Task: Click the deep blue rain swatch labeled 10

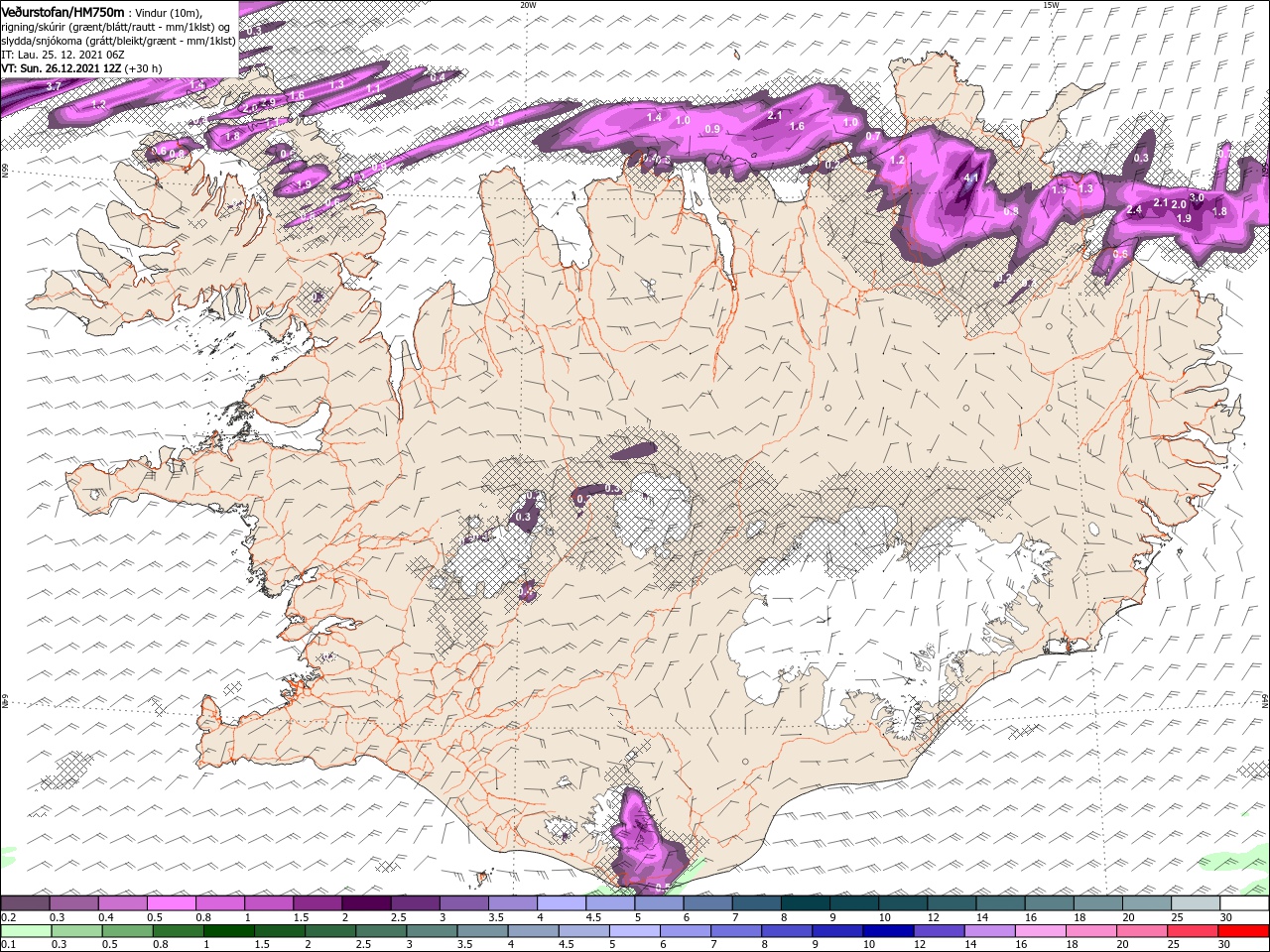Action: click(889, 931)
